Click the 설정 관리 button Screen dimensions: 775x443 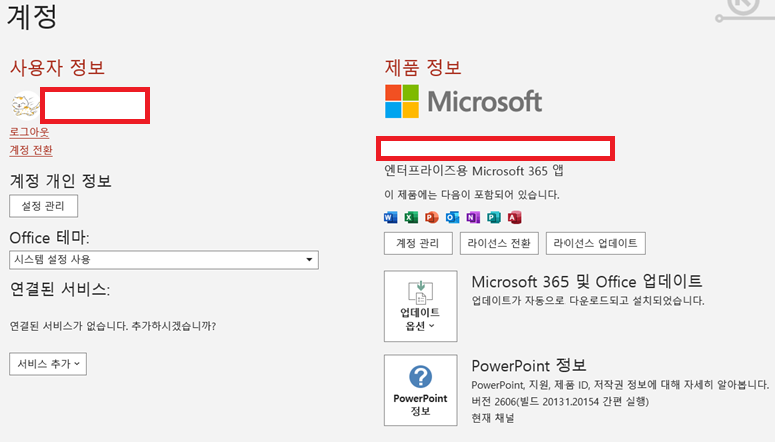coord(43,206)
